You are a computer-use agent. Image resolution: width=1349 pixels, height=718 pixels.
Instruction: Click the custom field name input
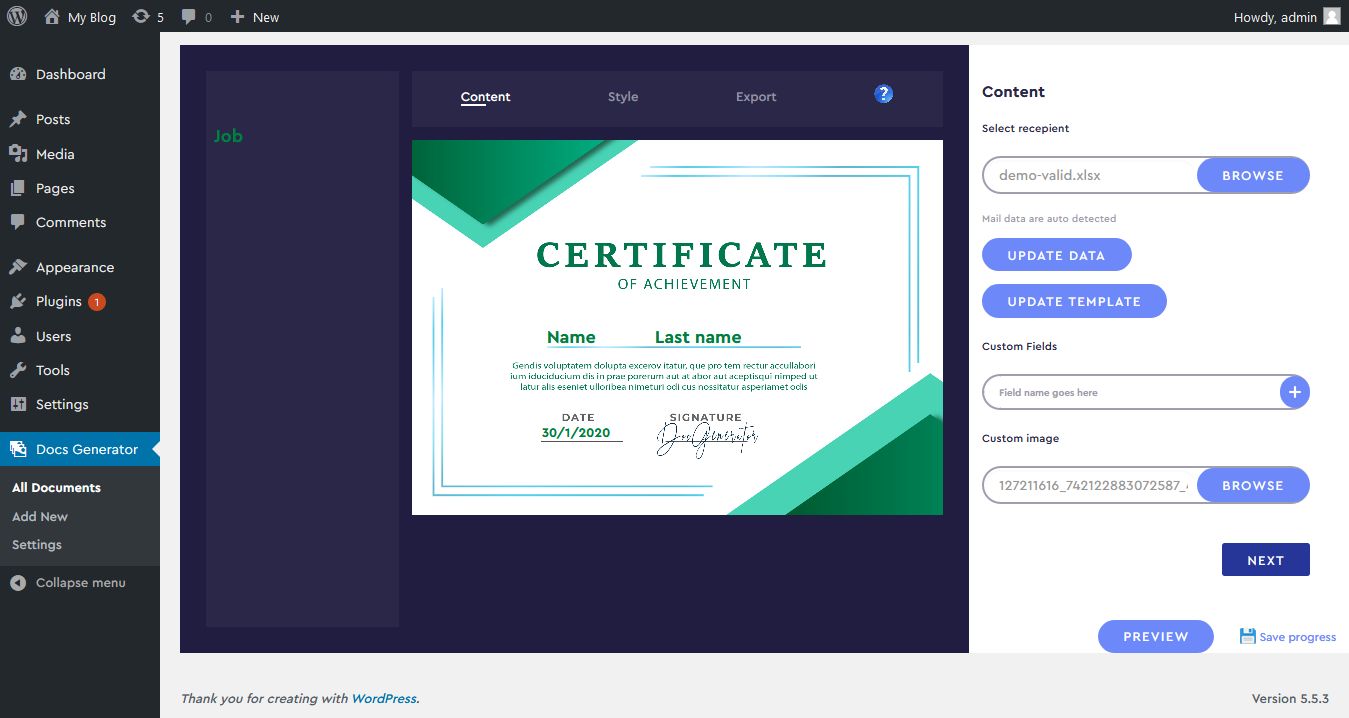pyautogui.click(x=1130, y=393)
